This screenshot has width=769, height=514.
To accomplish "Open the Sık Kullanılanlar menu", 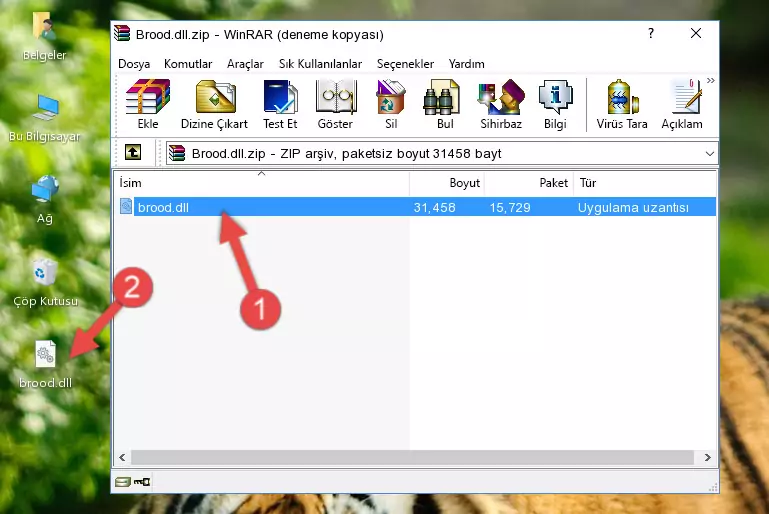I will (320, 64).
